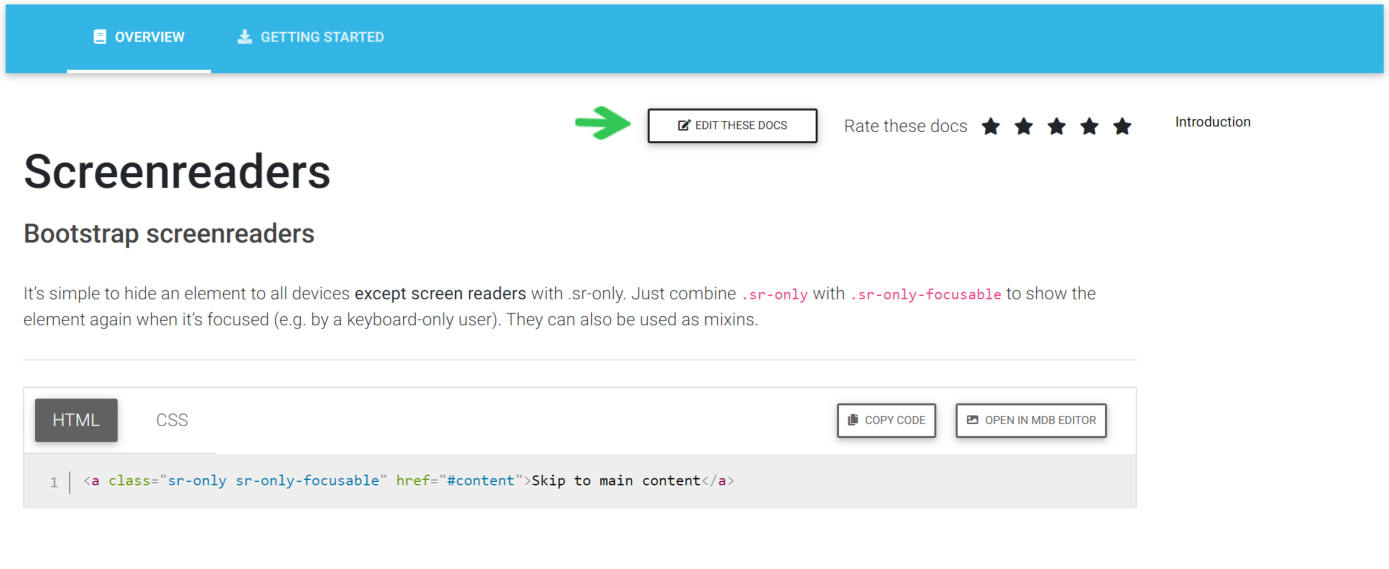Image resolution: width=1389 pixels, height=569 pixels.
Task: Rate docs with the fourth star
Action: coord(1090,126)
